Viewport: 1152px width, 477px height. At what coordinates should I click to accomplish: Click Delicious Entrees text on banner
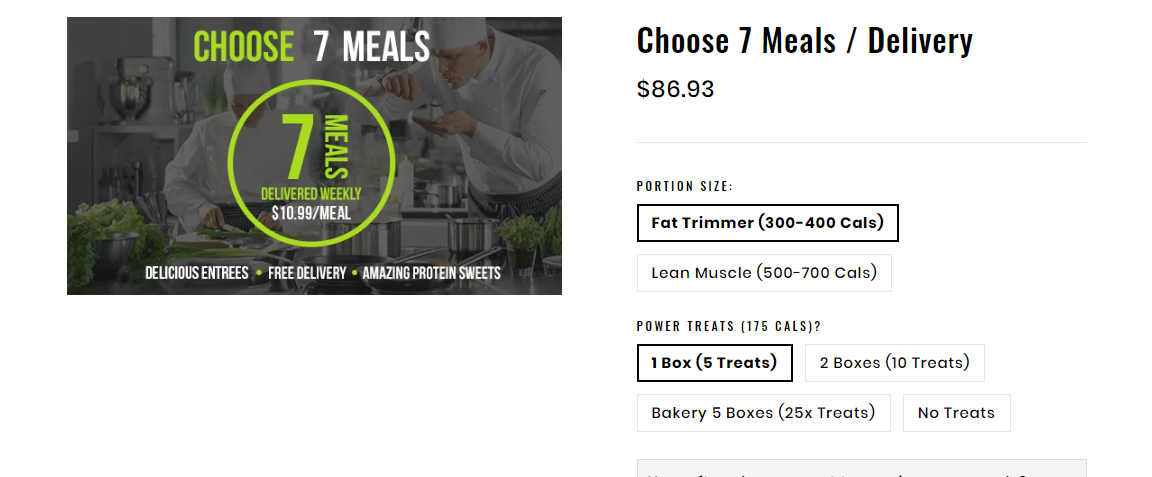tap(197, 273)
